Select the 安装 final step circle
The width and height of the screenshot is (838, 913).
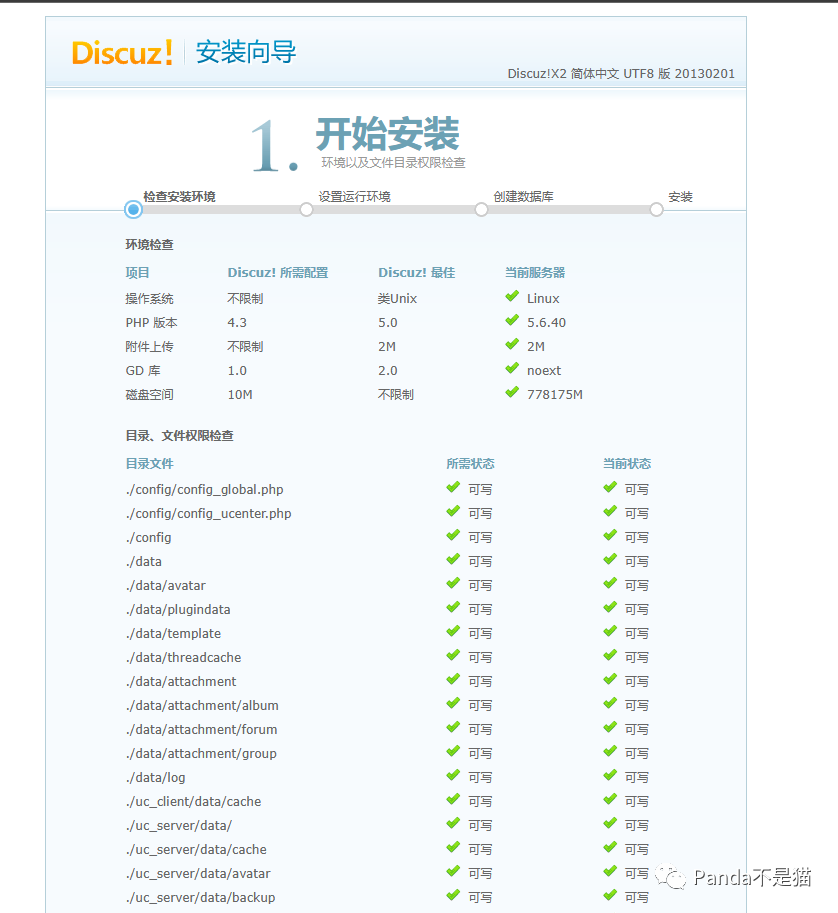[x=656, y=210]
